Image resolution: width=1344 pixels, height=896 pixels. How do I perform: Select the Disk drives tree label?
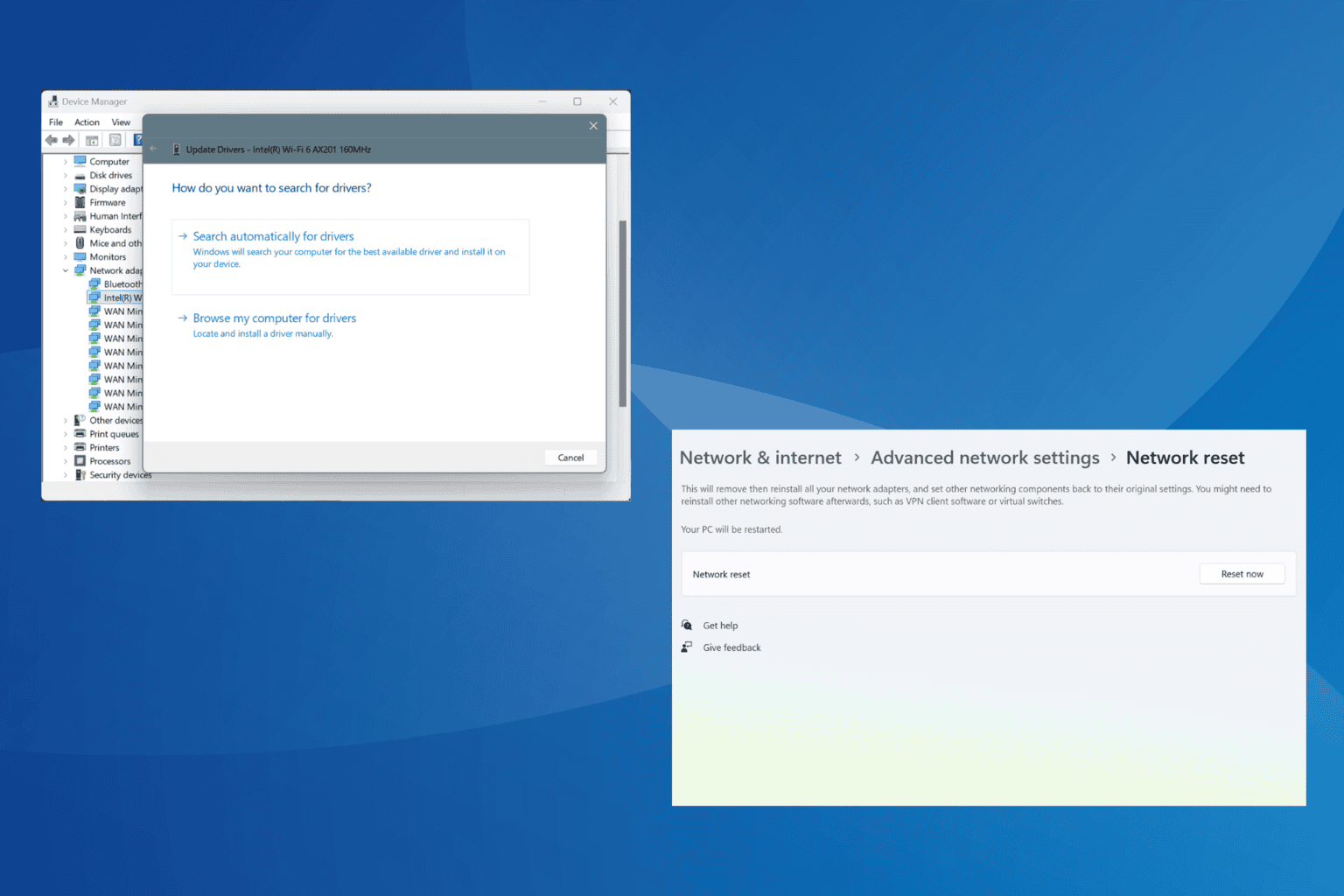[110, 175]
